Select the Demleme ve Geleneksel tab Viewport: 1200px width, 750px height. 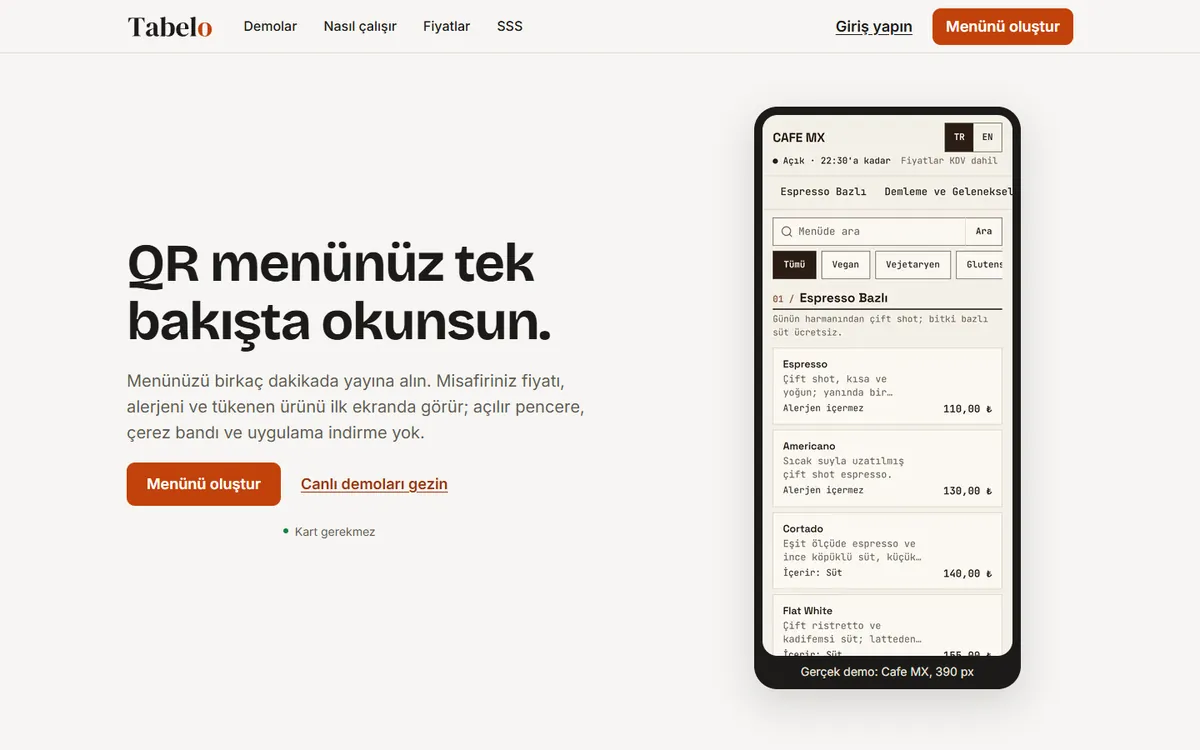tap(947, 191)
